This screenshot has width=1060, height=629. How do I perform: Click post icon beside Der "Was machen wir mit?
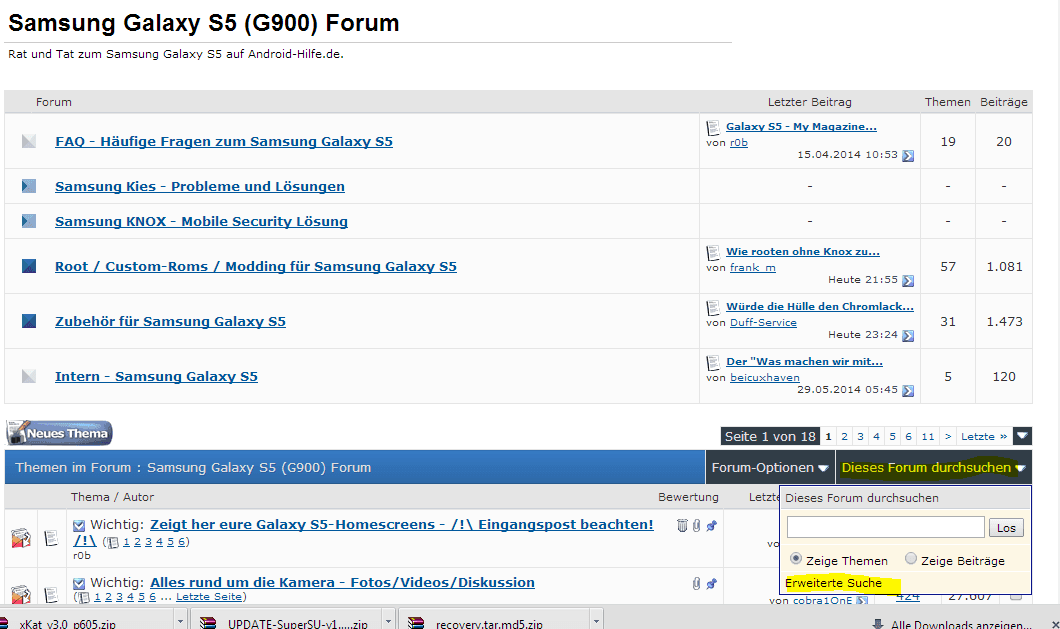(713, 363)
